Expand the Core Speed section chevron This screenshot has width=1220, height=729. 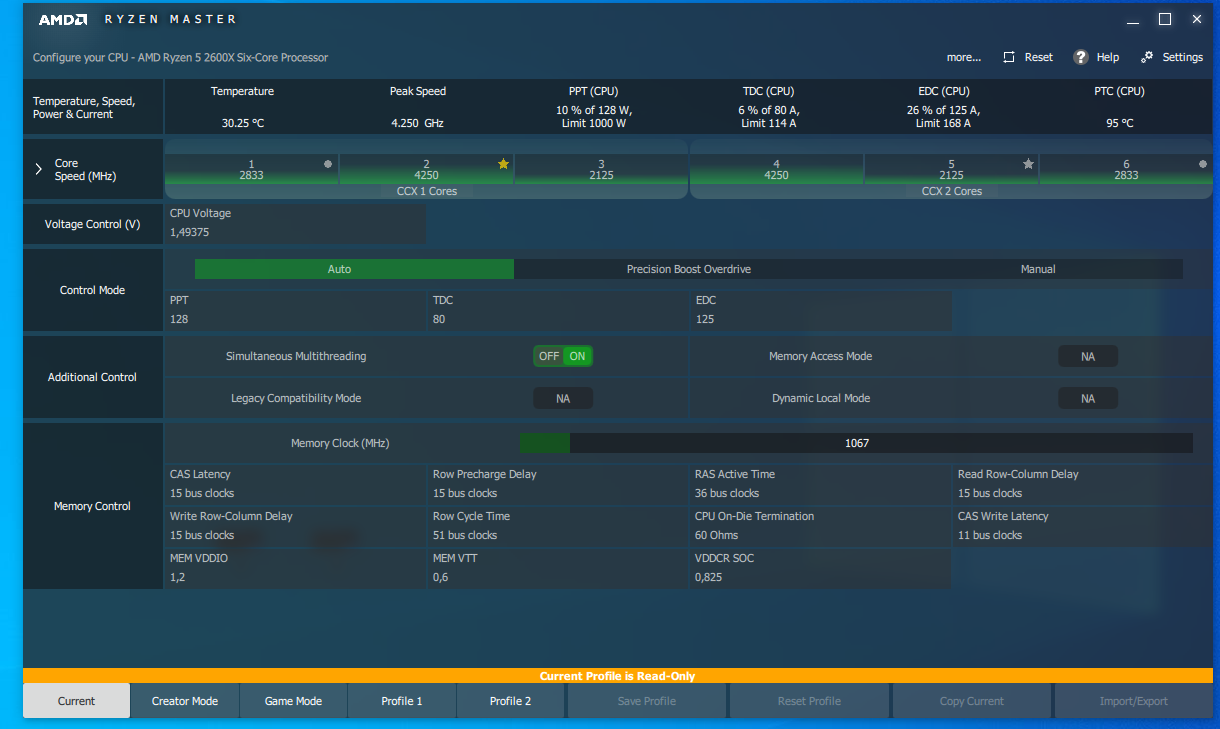[x=39, y=169]
